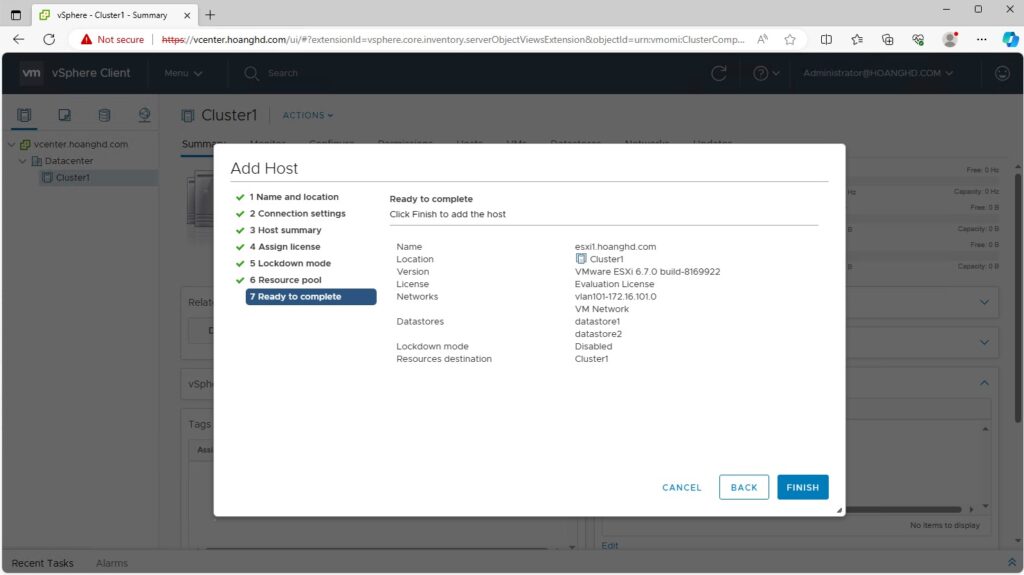Click the BACK button in Add Host wizard
Viewport: 1024px width, 575px height.
(x=744, y=487)
